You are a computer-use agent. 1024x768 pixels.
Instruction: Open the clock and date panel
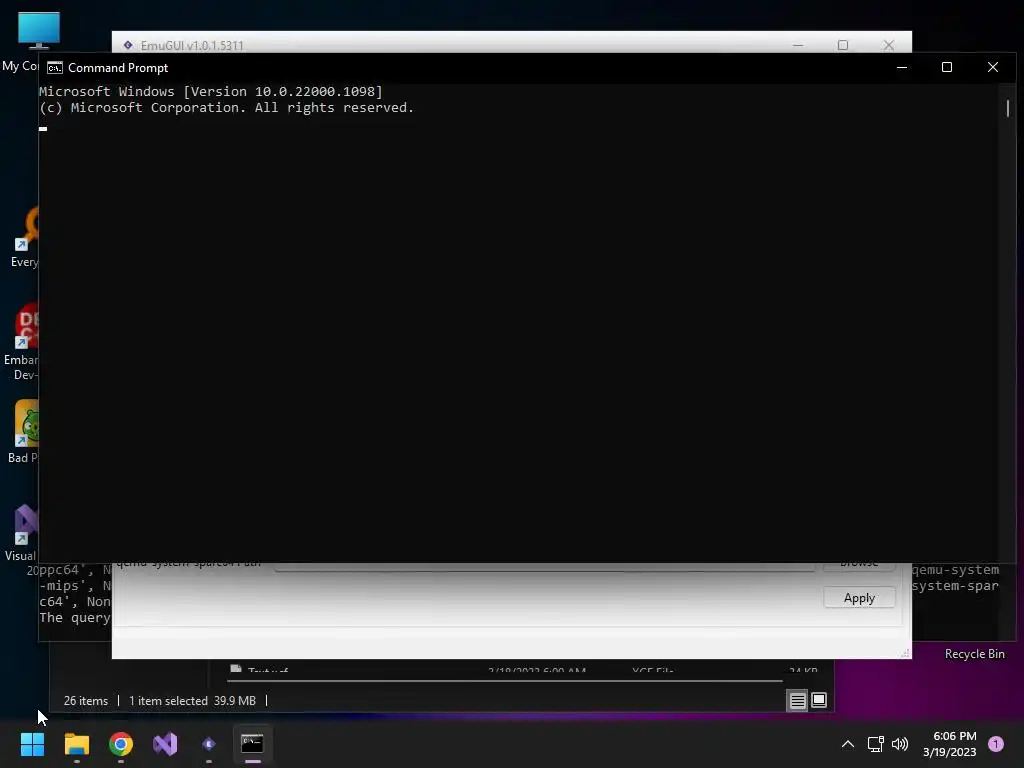click(950, 744)
